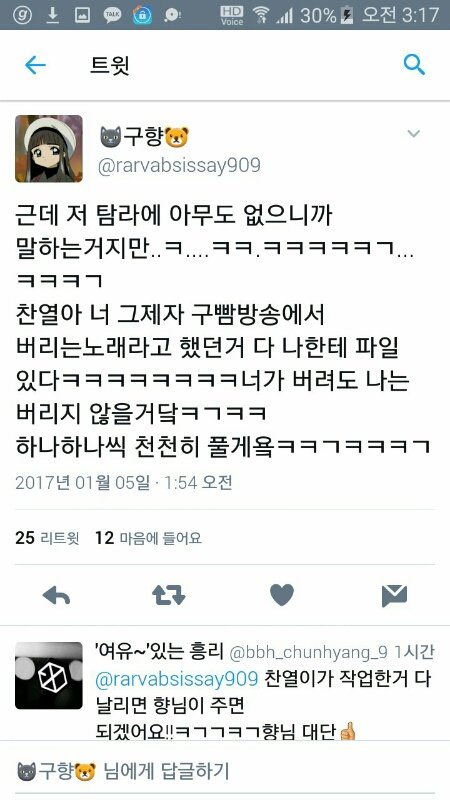View the 25 리트윗 list
Screen dimensions: 450x800
click(47, 538)
